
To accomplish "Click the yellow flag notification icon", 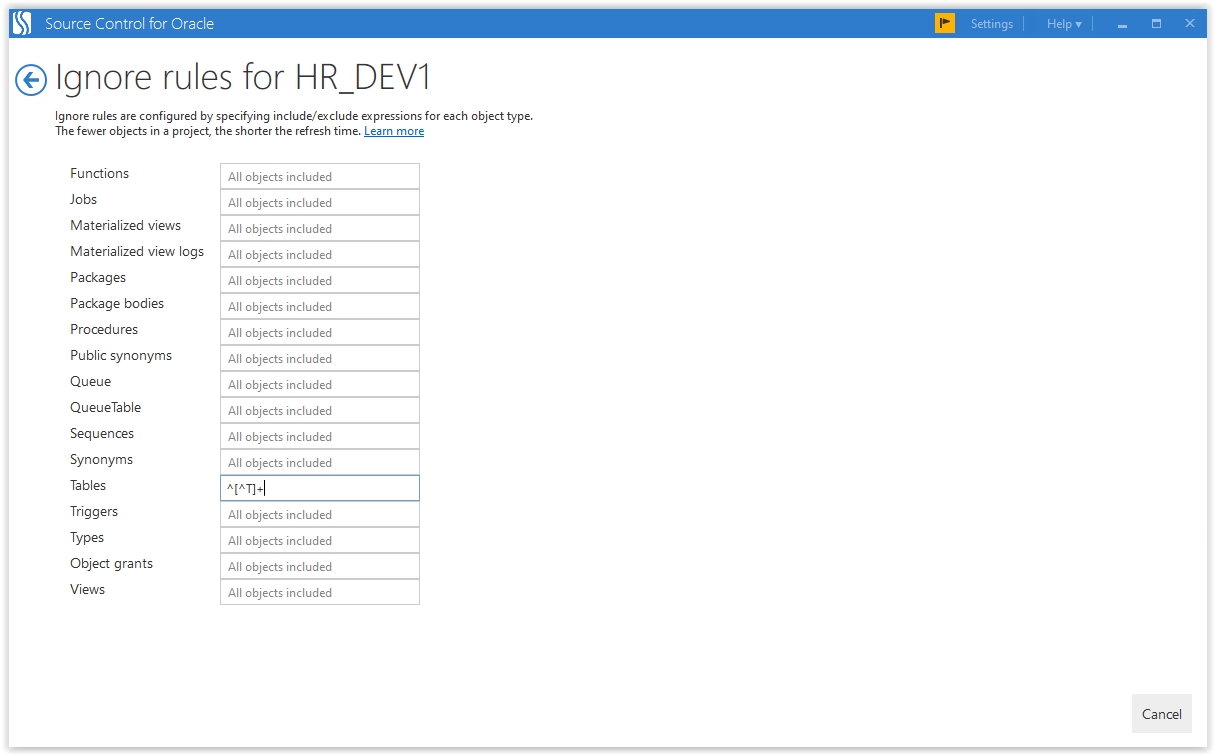I will click(x=944, y=23).
